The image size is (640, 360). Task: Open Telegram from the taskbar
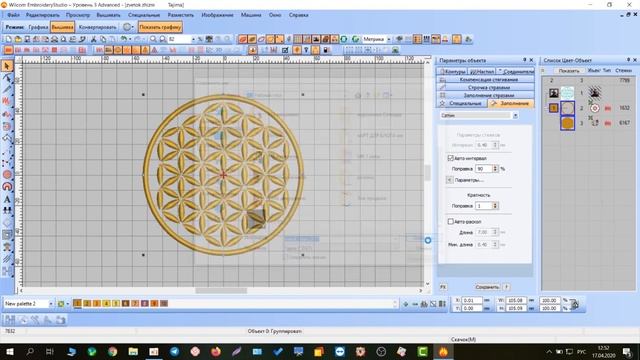tap(175, 351)
